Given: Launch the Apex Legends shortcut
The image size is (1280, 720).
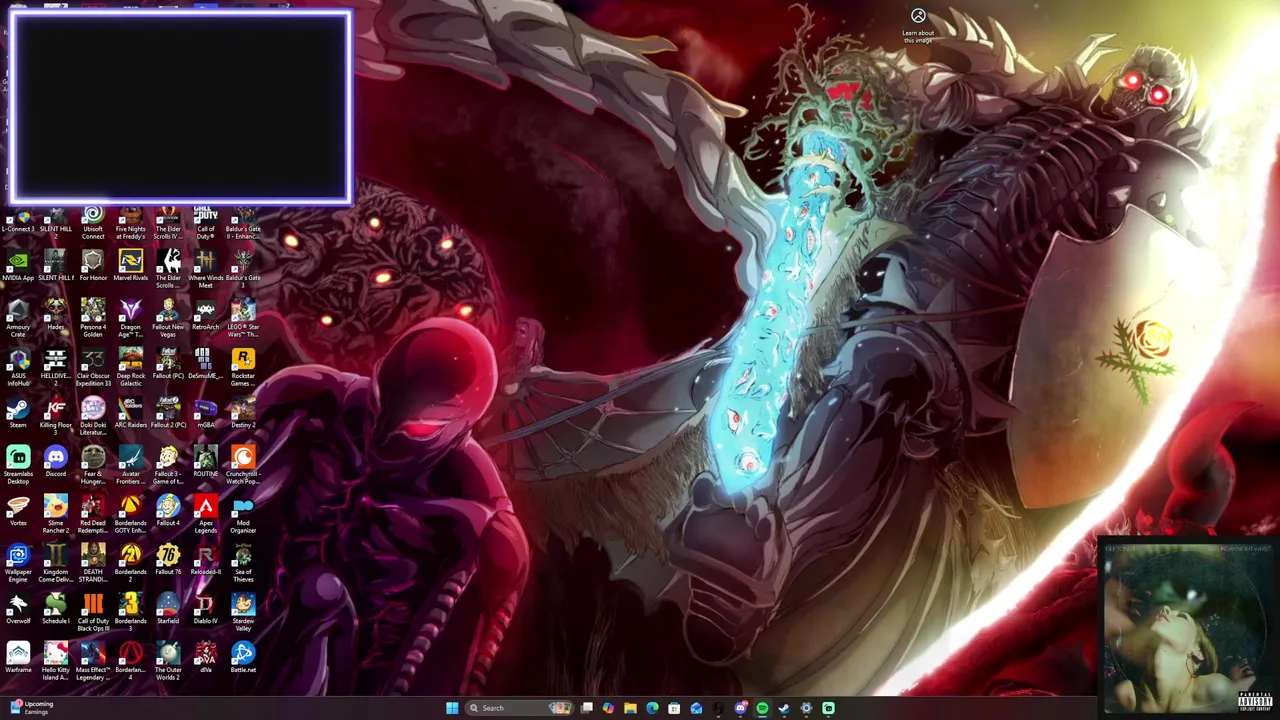Looking at the screenshot, I should (205, 514).
